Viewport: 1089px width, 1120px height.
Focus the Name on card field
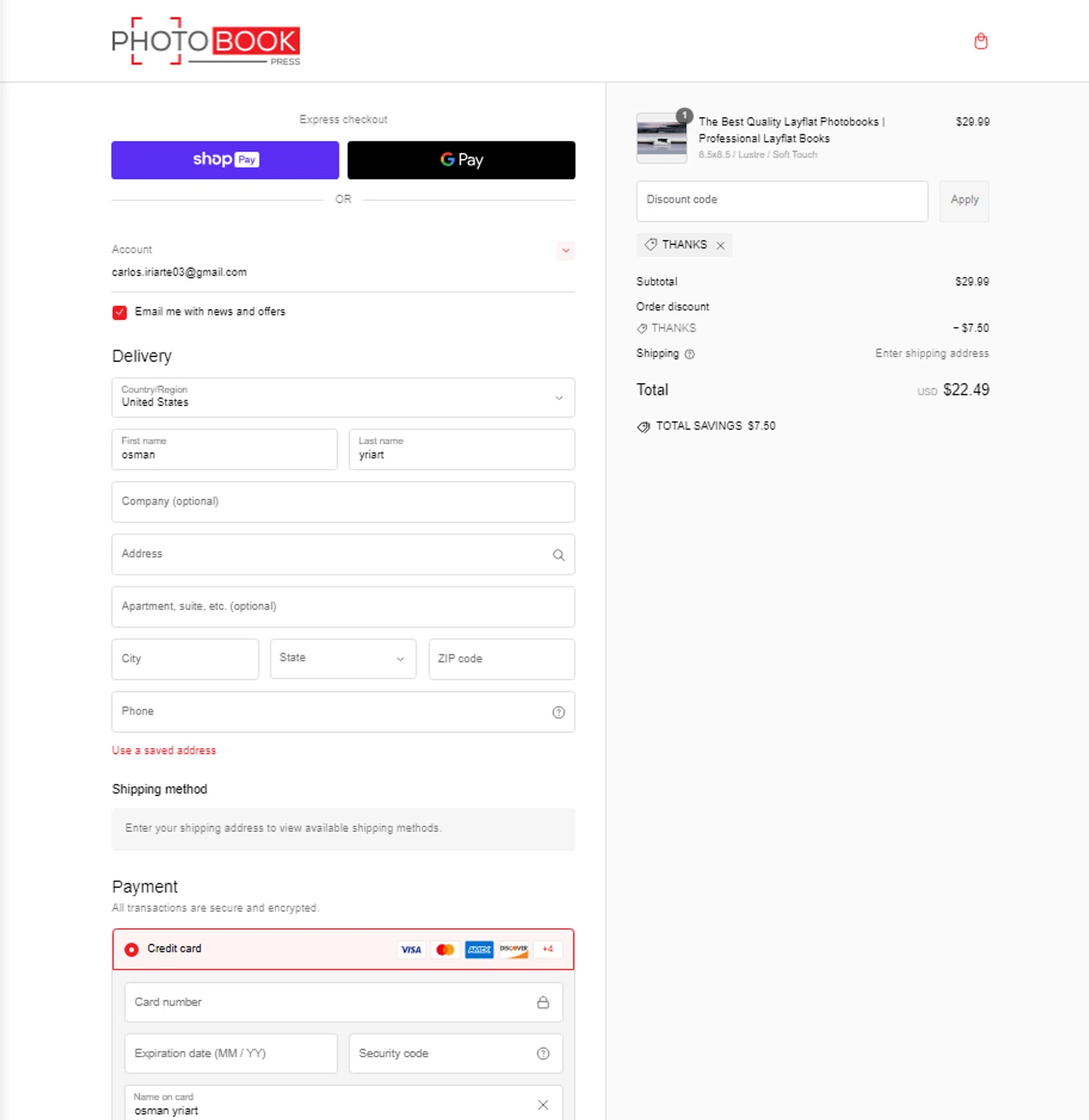(344, 1104)
